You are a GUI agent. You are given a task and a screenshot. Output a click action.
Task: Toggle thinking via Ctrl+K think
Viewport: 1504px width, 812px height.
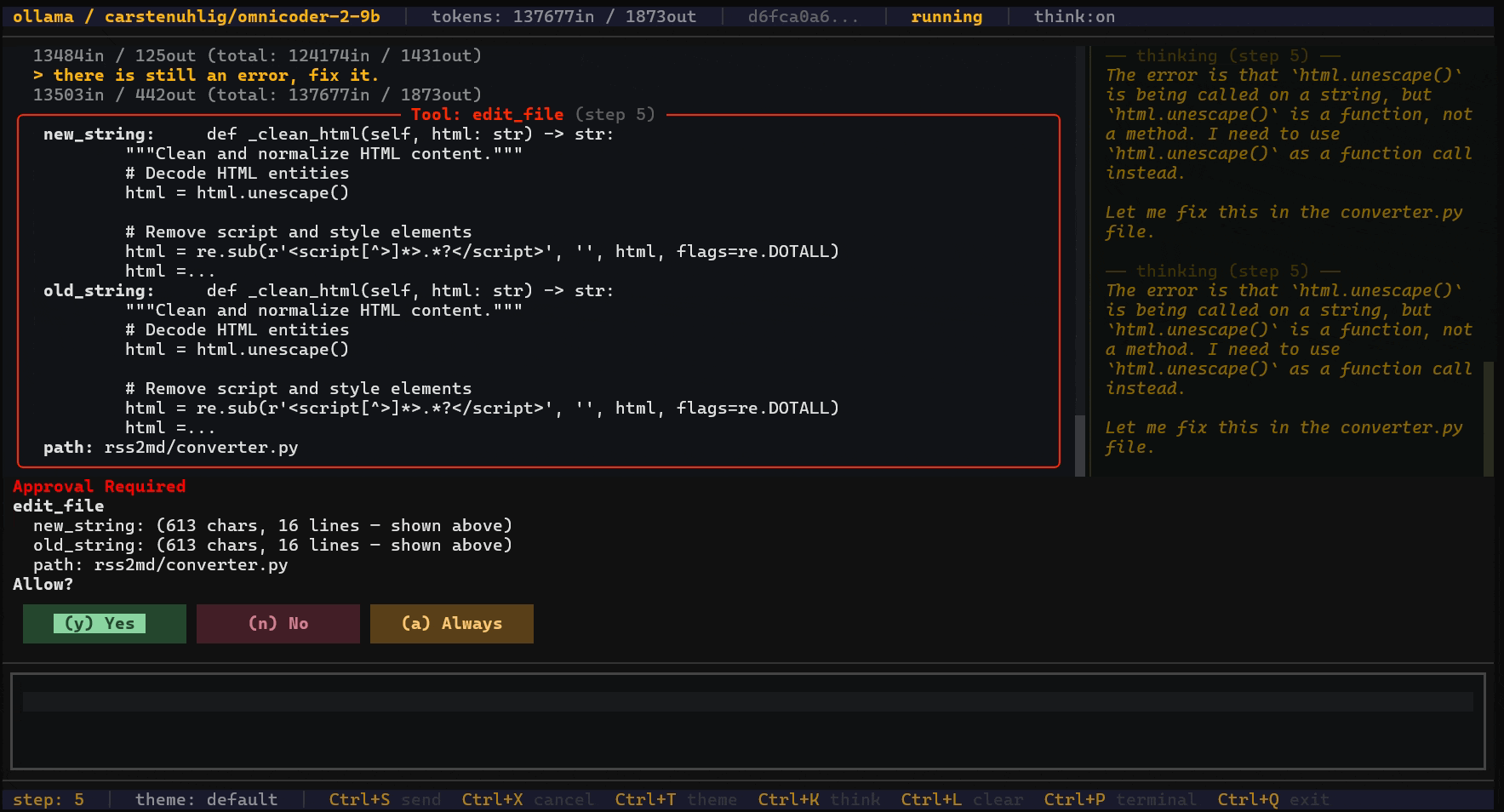point(819,800)
